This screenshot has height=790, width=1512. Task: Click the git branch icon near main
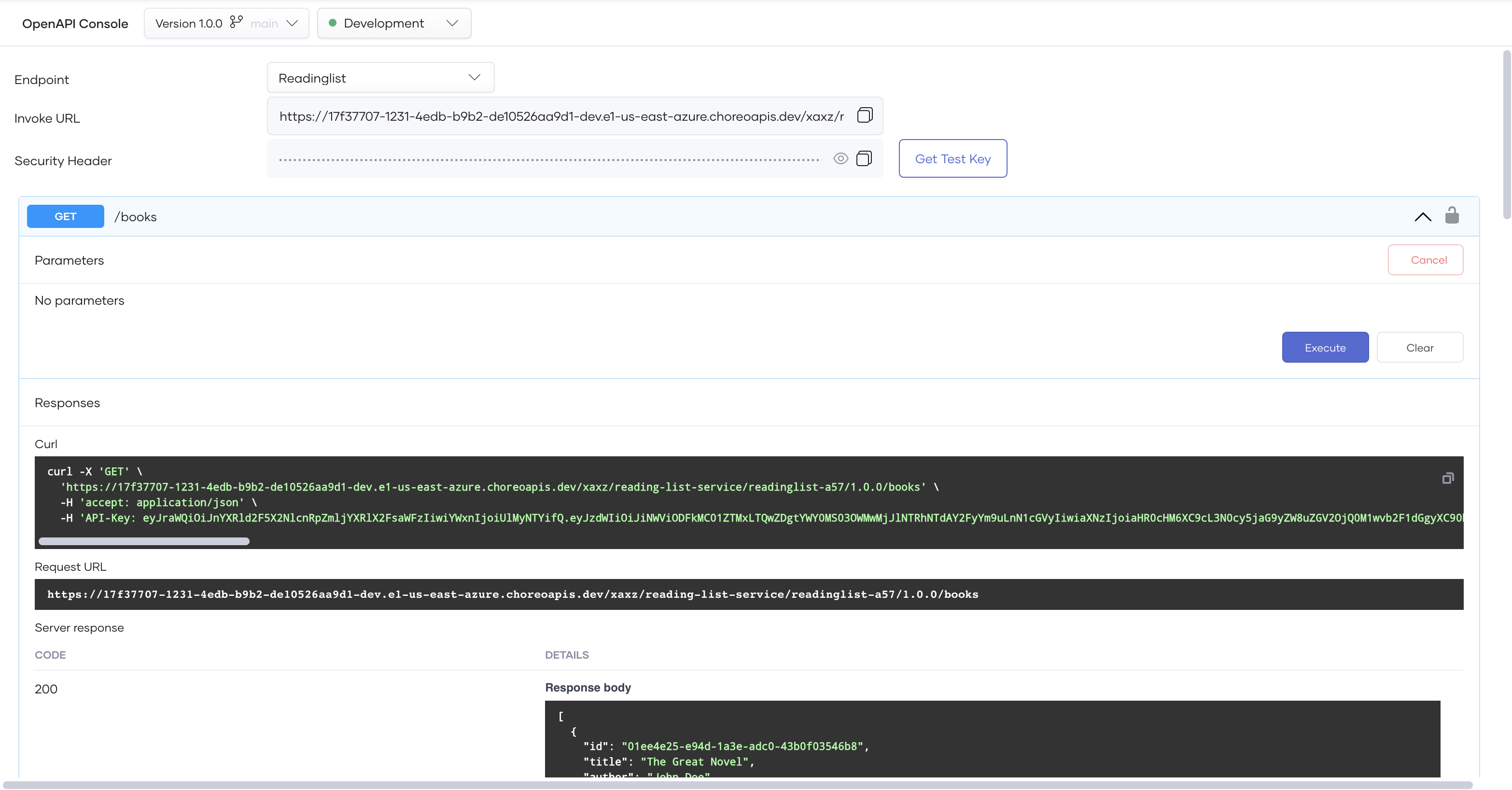click(236, 22)
